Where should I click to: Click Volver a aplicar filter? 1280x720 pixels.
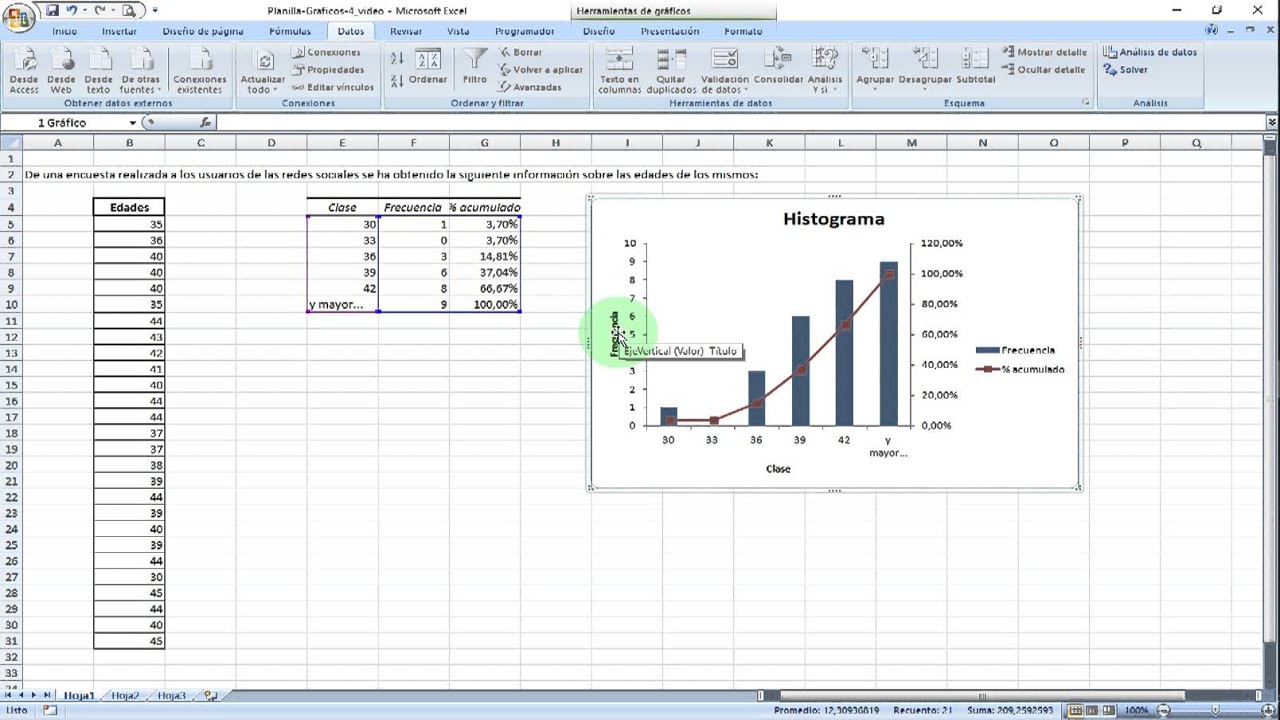(541, 70)
